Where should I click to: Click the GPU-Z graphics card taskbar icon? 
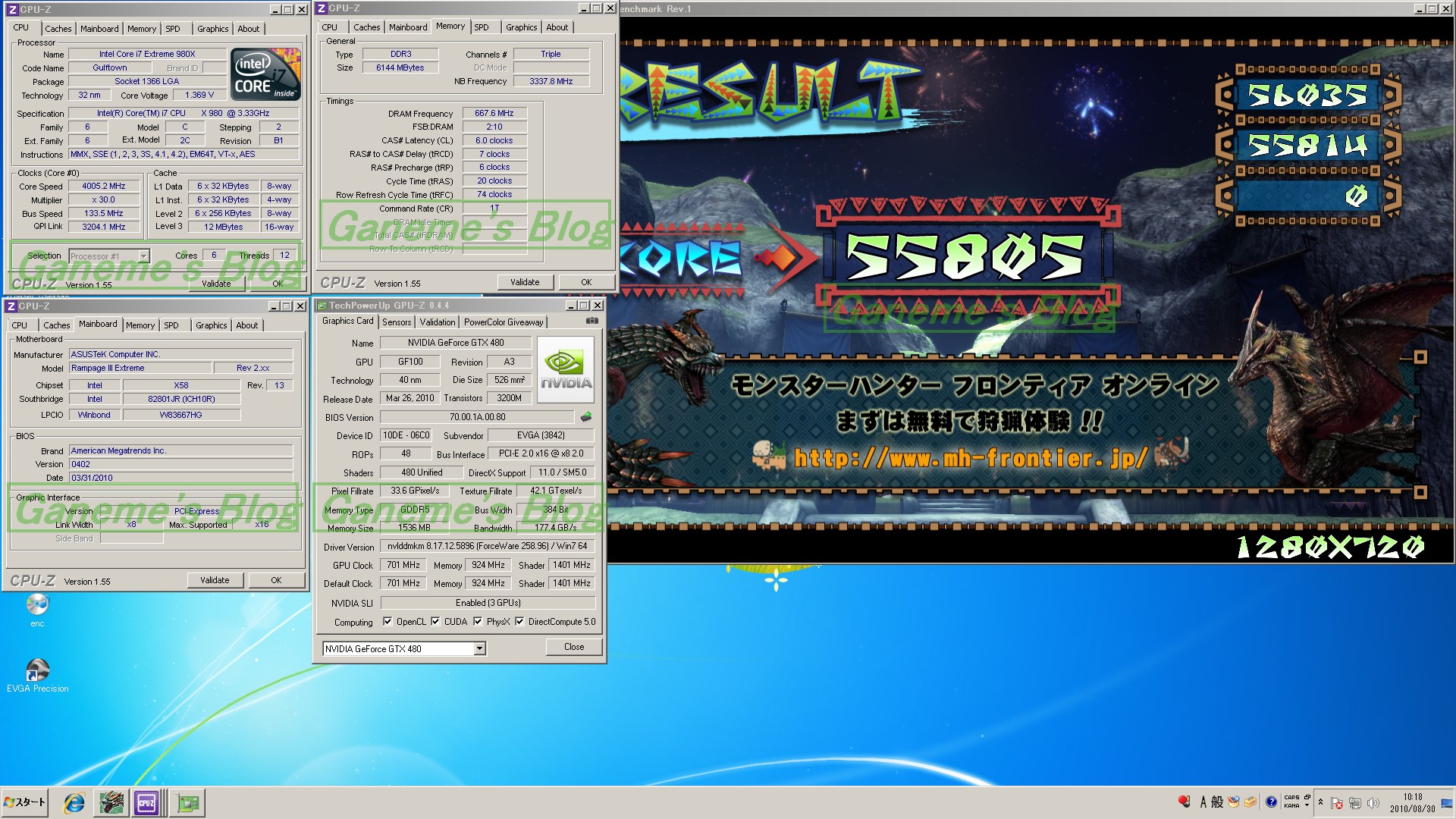pyautogui.click(x=187, y=802)
